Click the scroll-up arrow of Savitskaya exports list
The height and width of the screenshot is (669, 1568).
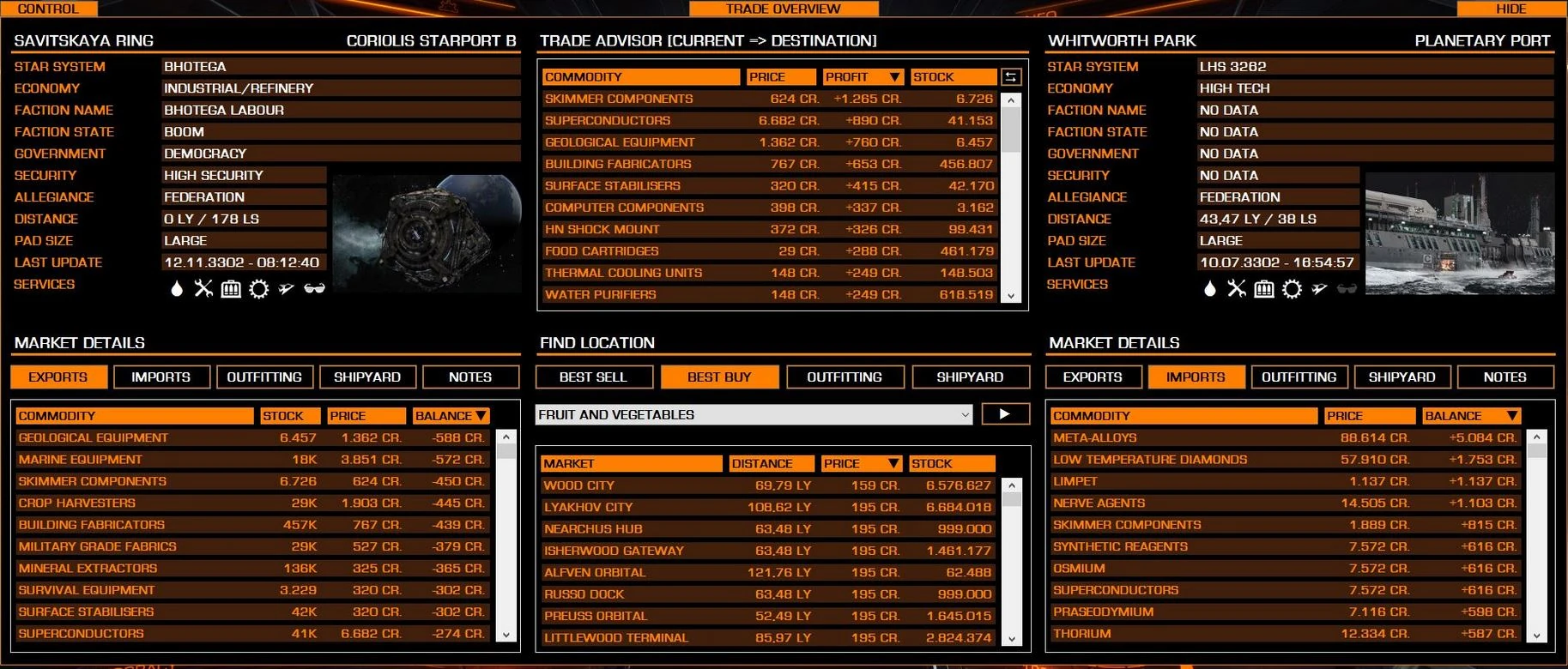click(506, 437)
